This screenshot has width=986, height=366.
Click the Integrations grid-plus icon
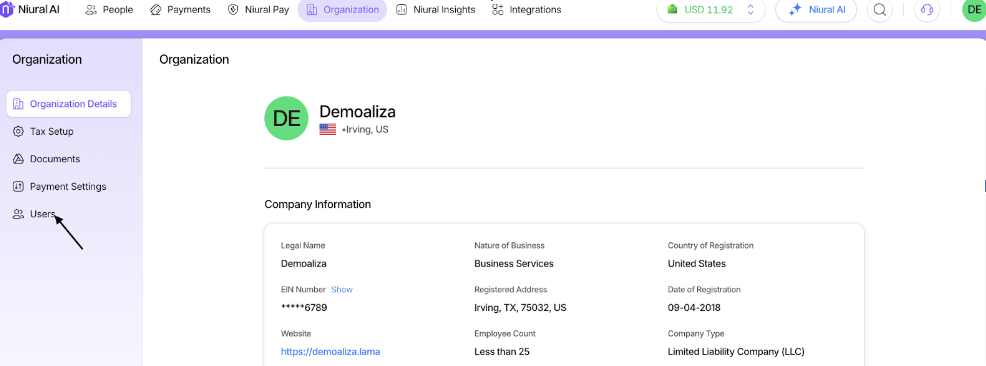click(498, 9)
